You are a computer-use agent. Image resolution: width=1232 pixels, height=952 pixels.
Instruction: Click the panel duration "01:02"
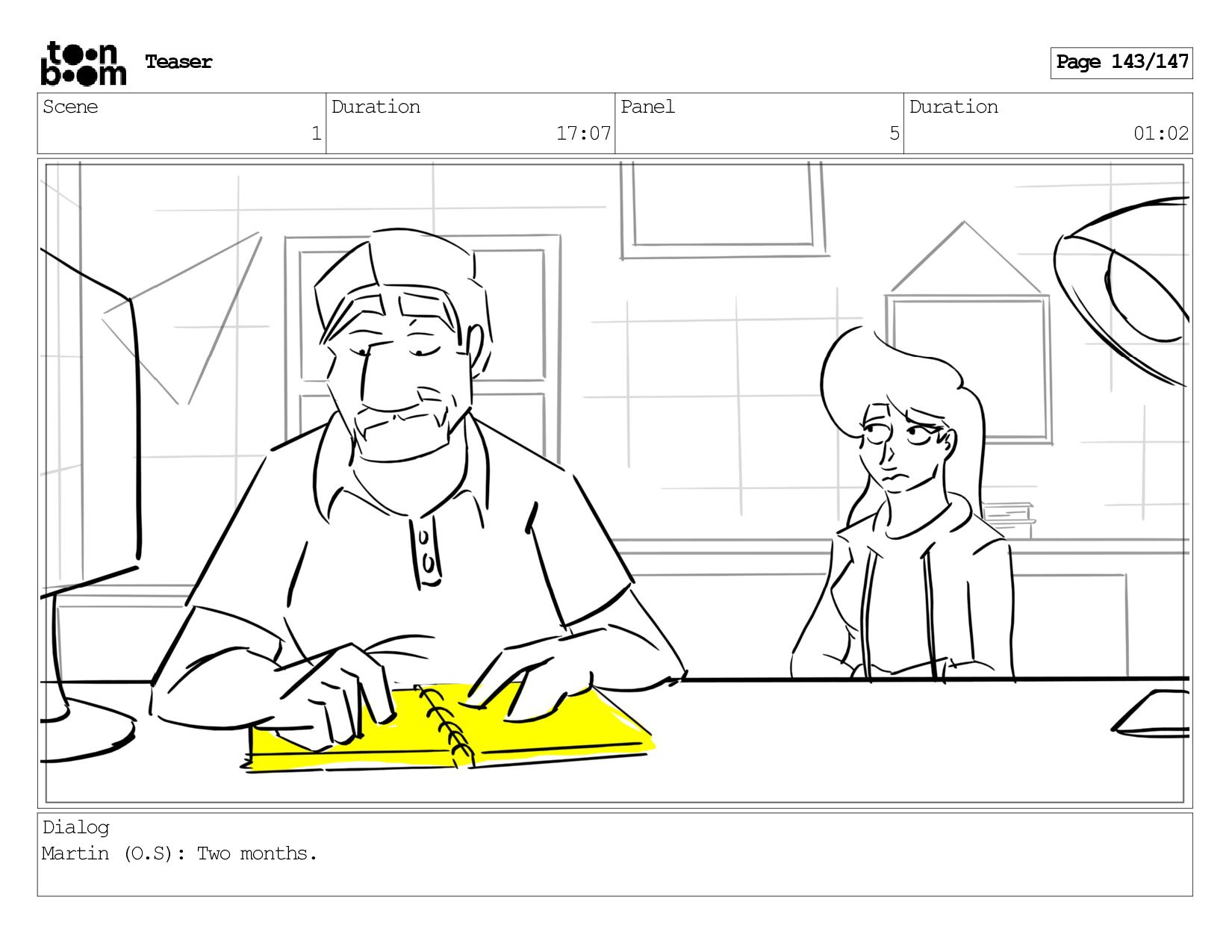[x=1161, y=134]
